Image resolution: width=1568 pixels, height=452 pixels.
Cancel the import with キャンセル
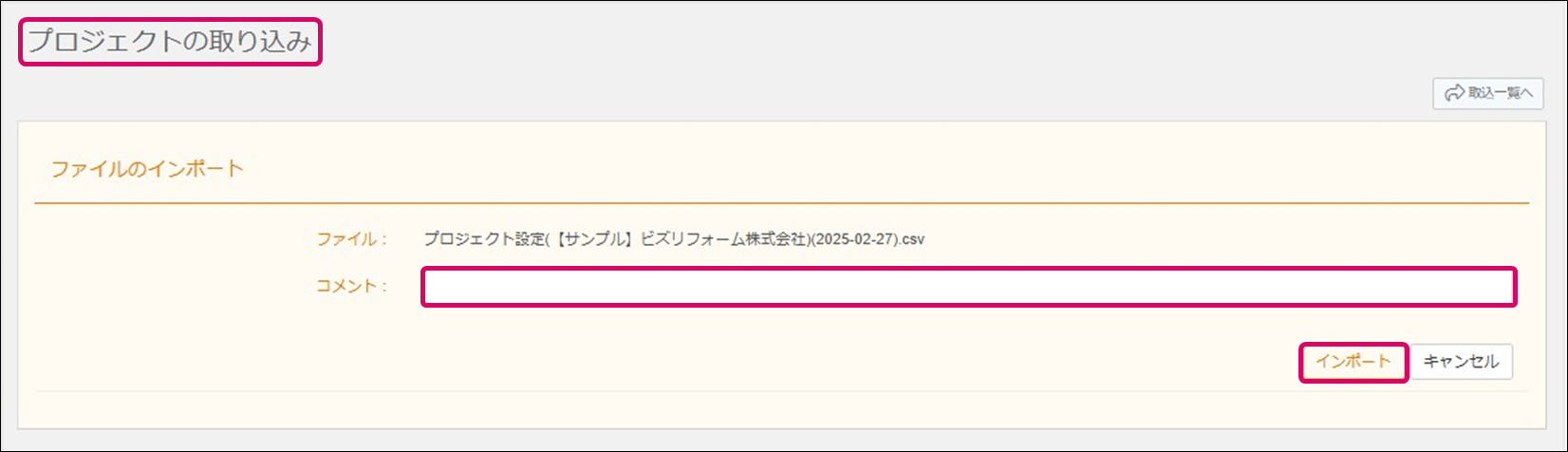pos(1461,362)
